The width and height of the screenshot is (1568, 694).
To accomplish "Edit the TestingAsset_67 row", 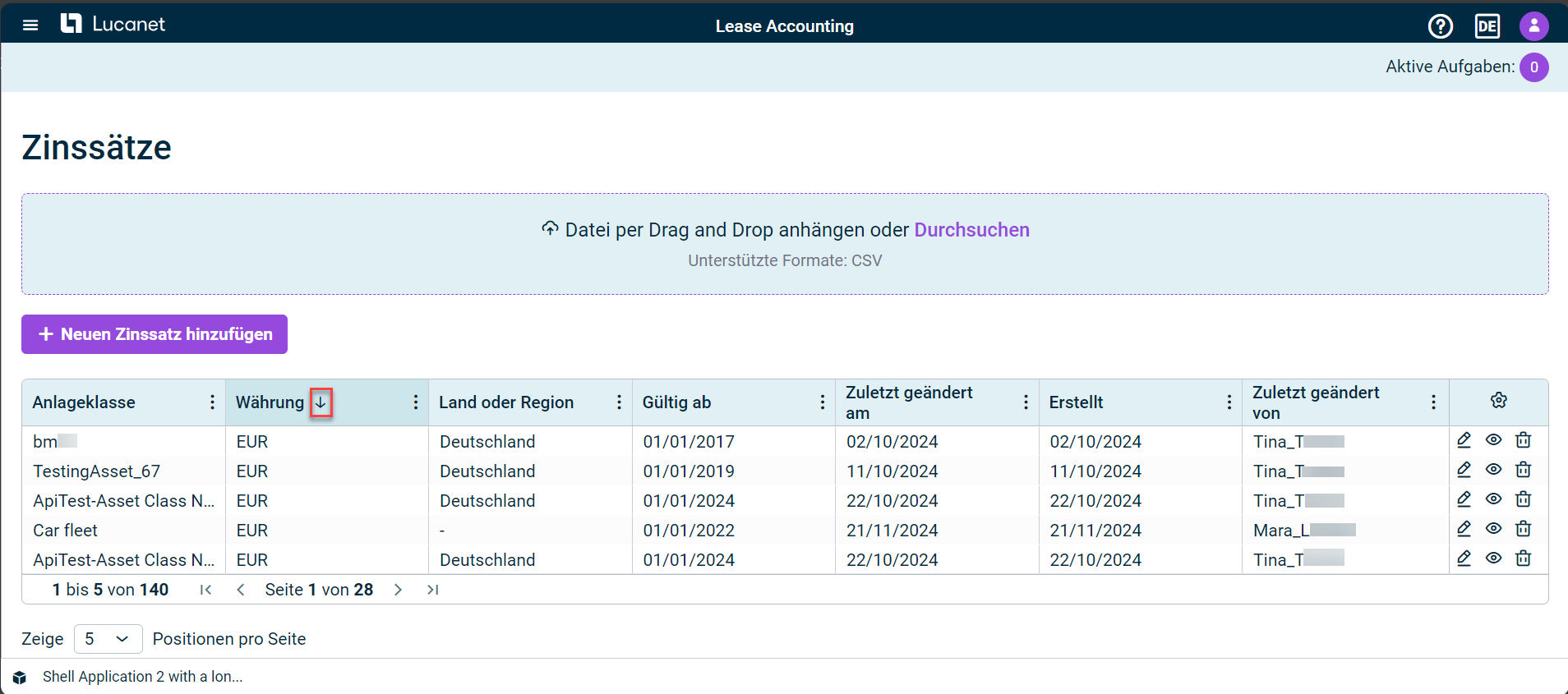I will [1464, 470].
